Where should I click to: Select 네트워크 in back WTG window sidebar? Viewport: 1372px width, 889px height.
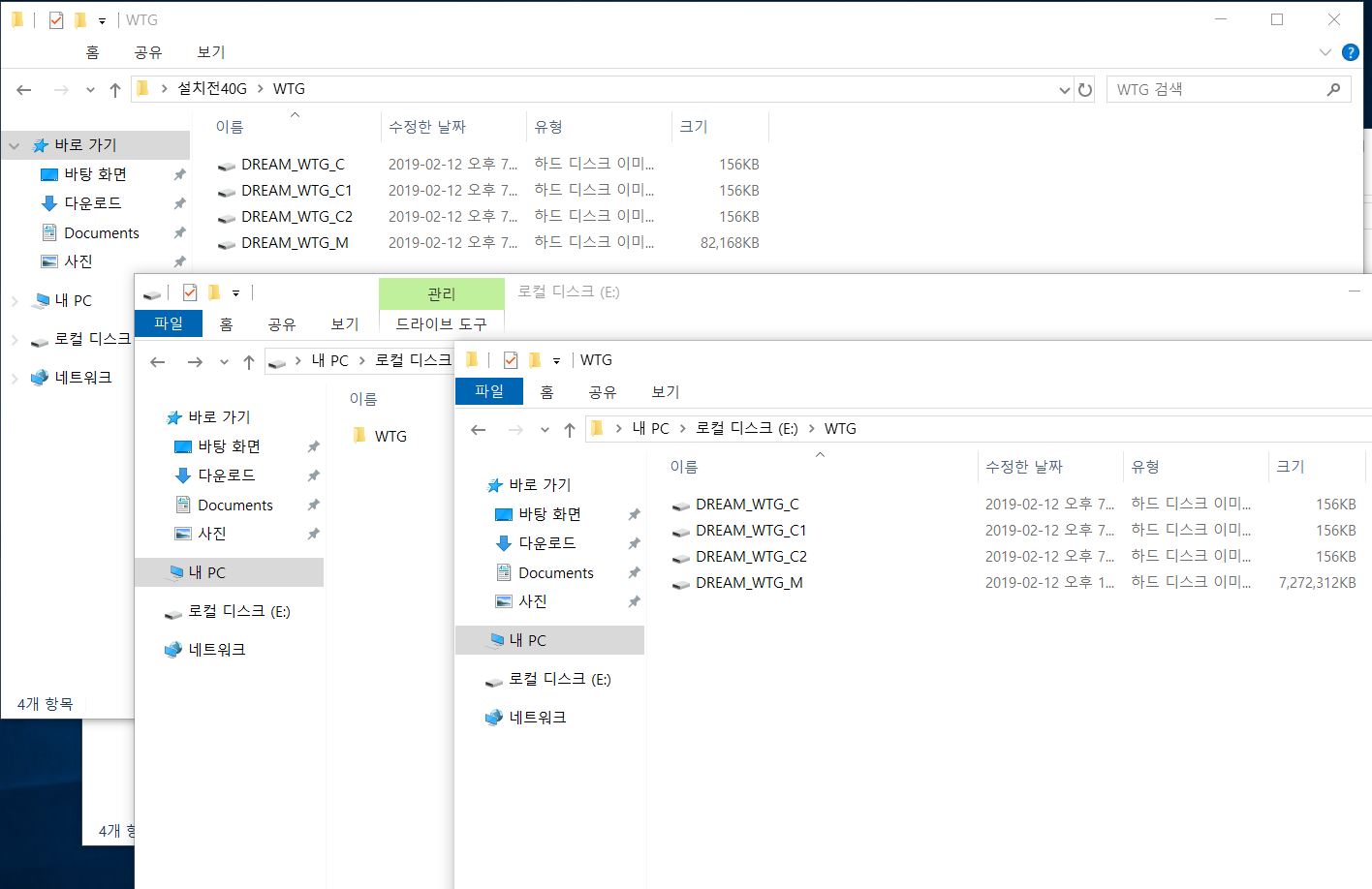click(x=82, y=378)
